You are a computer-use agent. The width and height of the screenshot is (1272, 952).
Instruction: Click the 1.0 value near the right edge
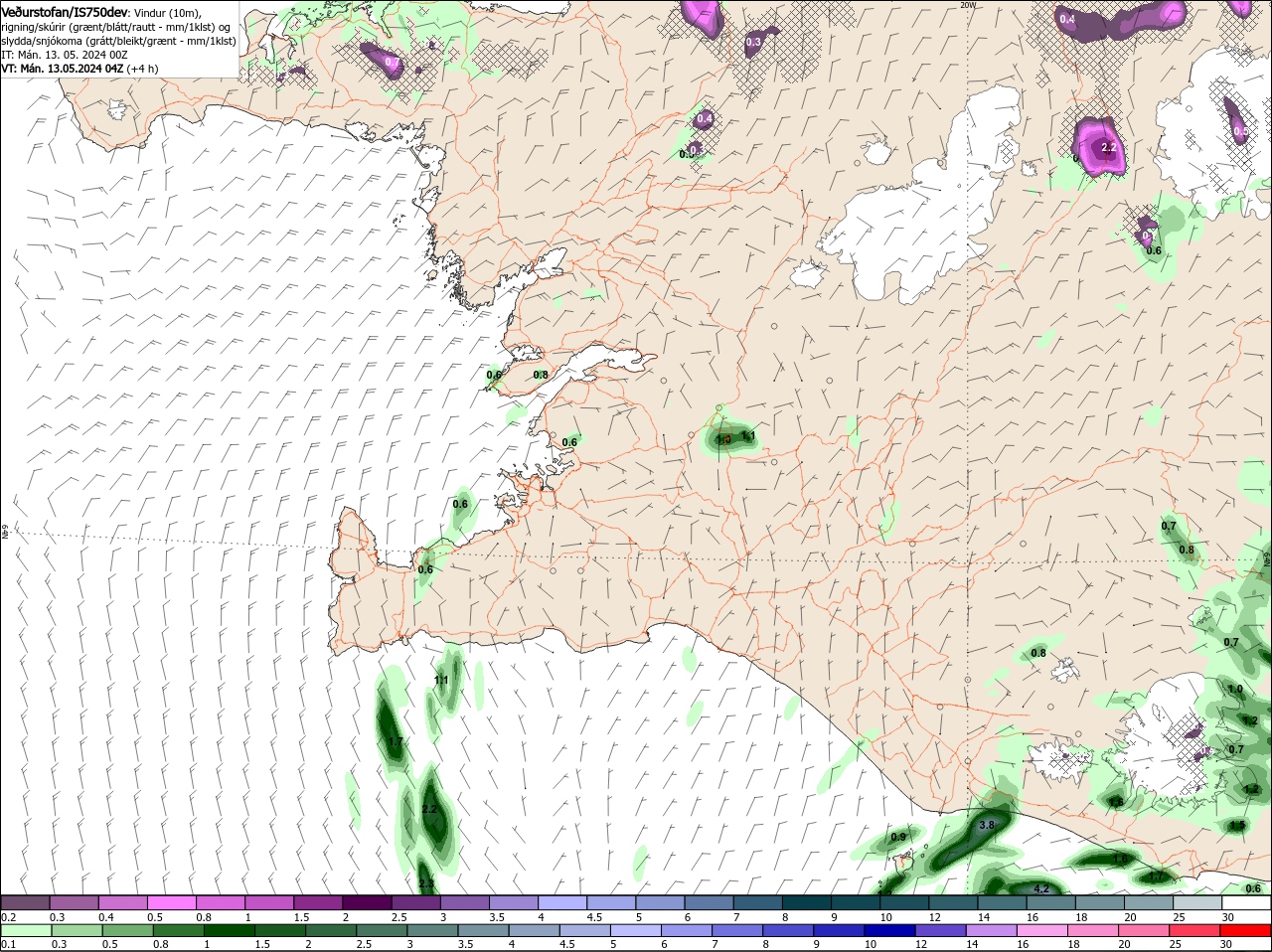tap(1235, 689)
